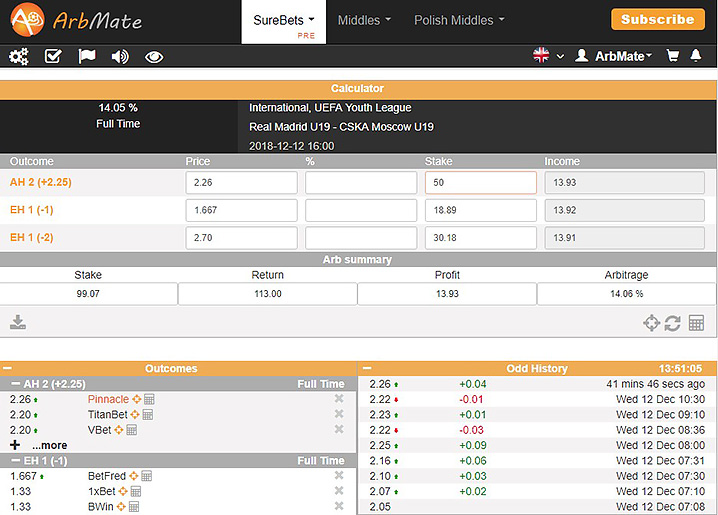Toggle the sound speaker icon
The image size is (718, 515).
coord(120,57)
